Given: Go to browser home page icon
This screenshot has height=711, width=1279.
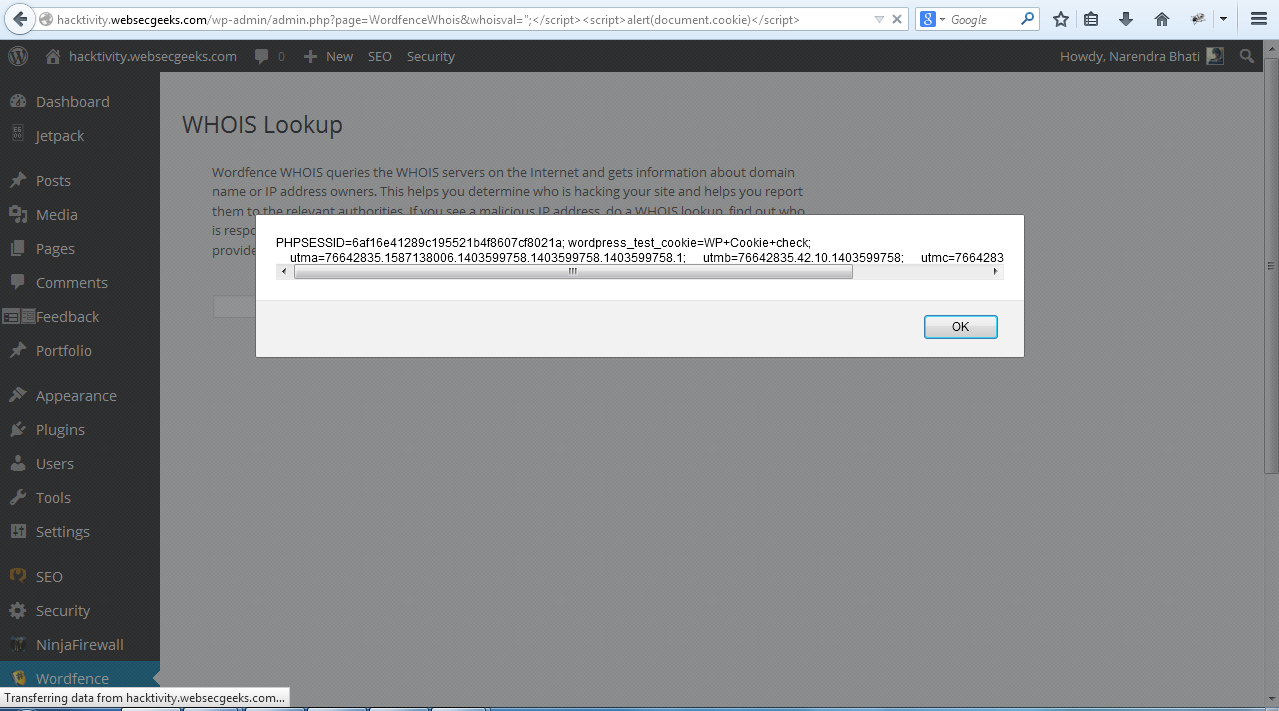Looking at the screenshot, I should 1161,19.
